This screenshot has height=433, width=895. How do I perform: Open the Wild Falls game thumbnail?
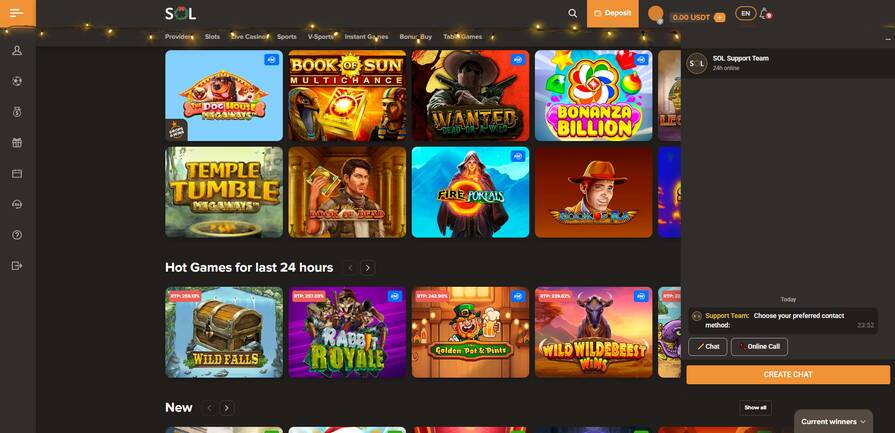click(x=224, y=332)
